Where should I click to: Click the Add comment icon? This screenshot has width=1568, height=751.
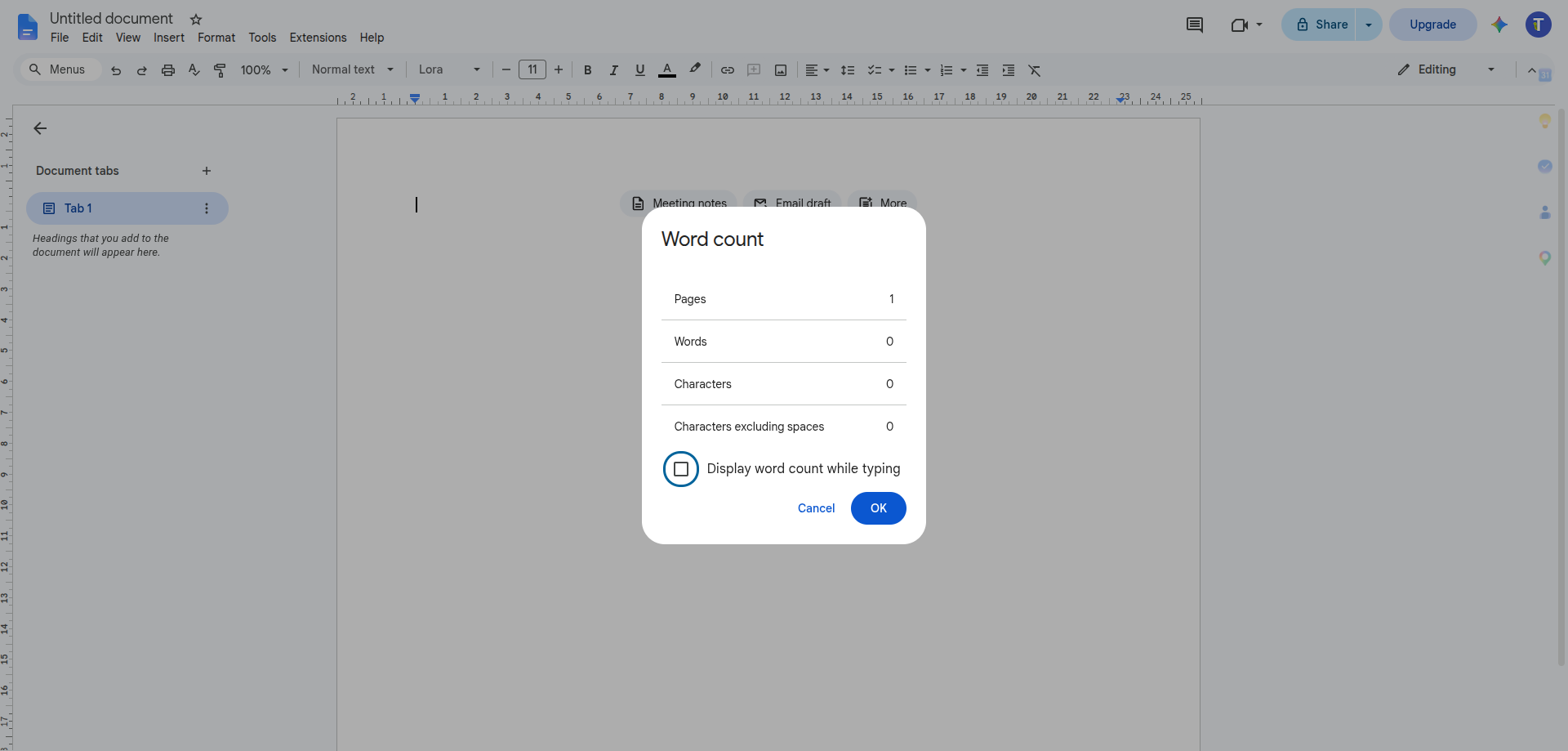pos(754,70)
